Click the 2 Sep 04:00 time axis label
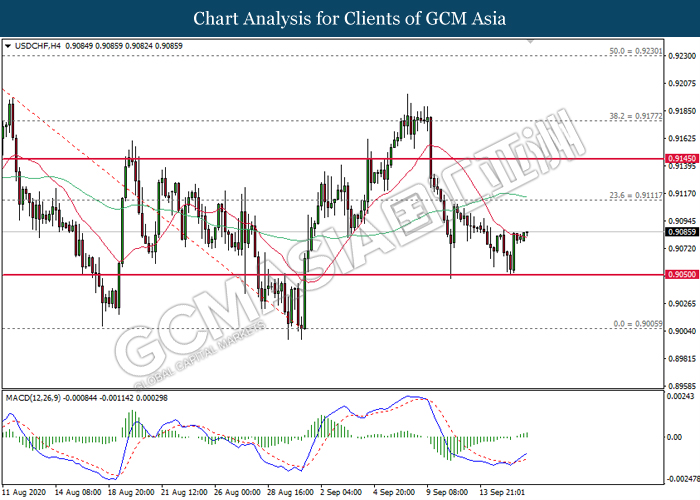The height and width of the screenshot is (500, 700). coord(340,492)
